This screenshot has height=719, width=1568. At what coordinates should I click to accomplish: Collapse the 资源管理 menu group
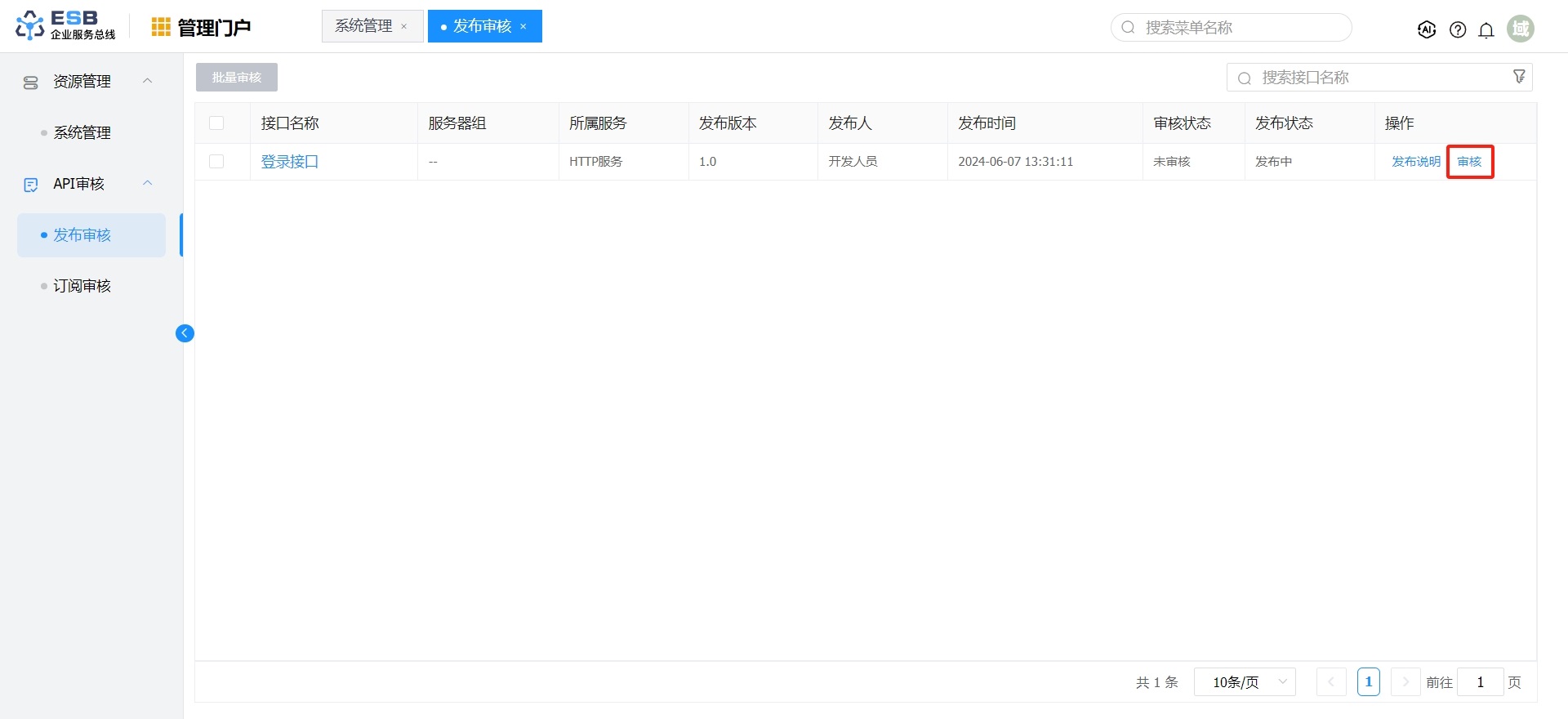148,81
